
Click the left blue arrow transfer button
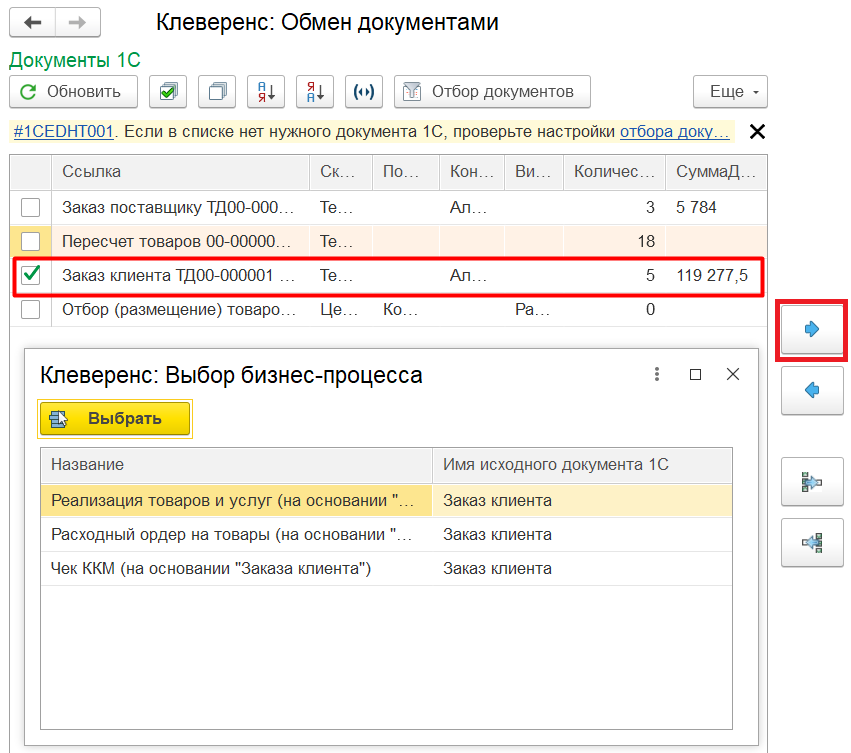[x=812, y=390]
